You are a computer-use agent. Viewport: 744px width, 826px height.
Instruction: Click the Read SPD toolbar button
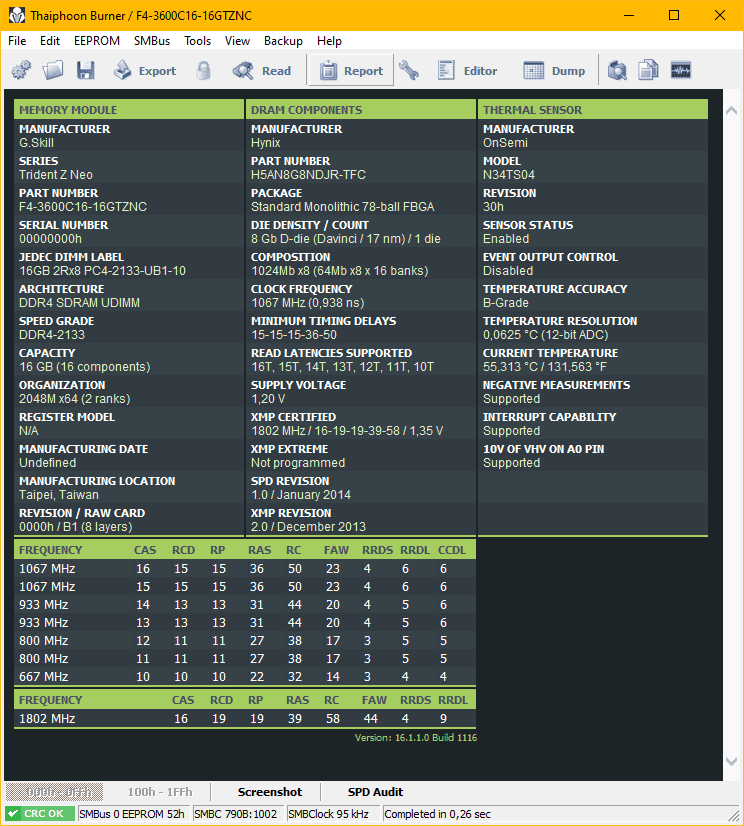[262, 70]
